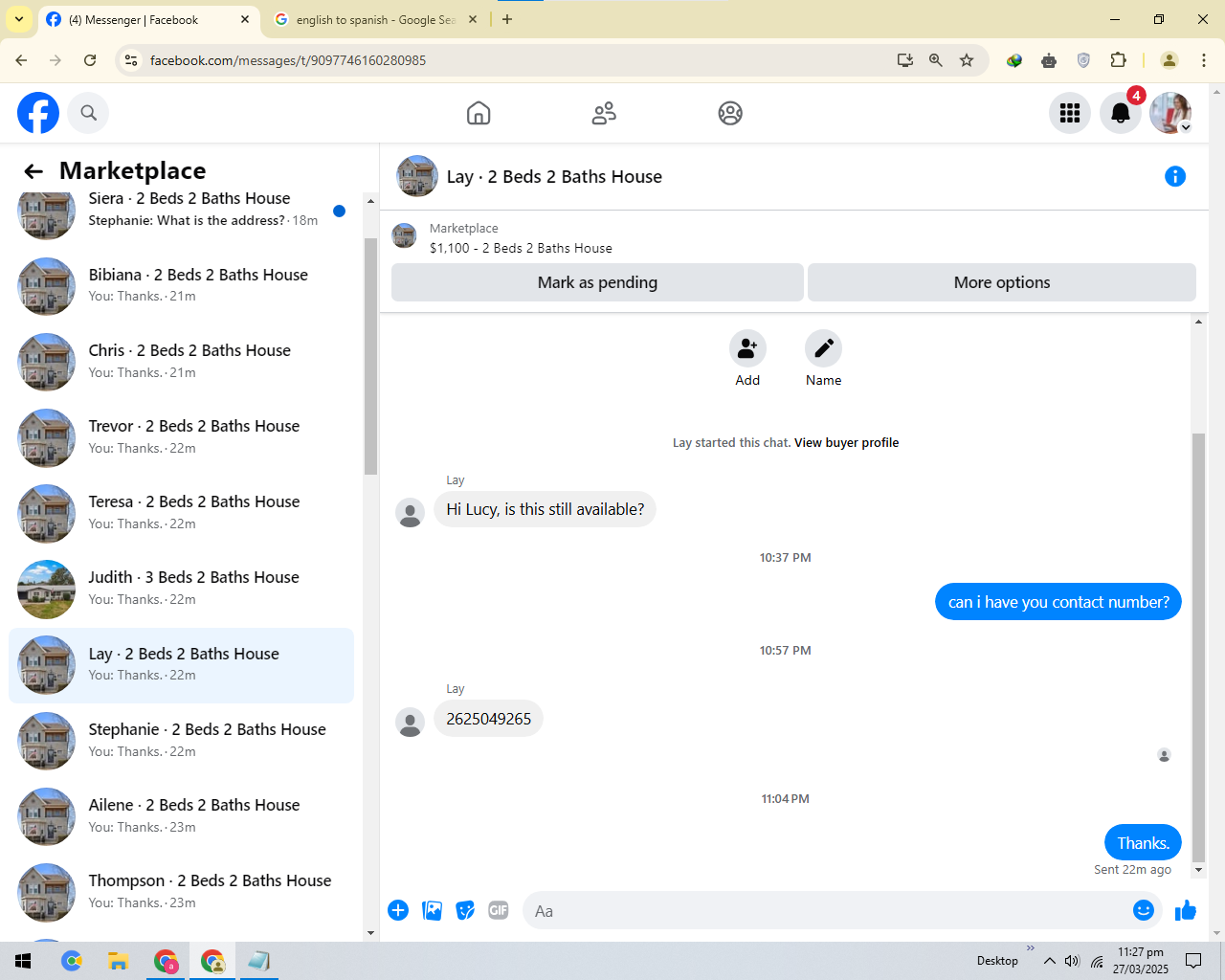The height and width of the screenshot is (980, 1225).
Task: Open Teresa conversation in the list
Action: [x=182, y=512]
